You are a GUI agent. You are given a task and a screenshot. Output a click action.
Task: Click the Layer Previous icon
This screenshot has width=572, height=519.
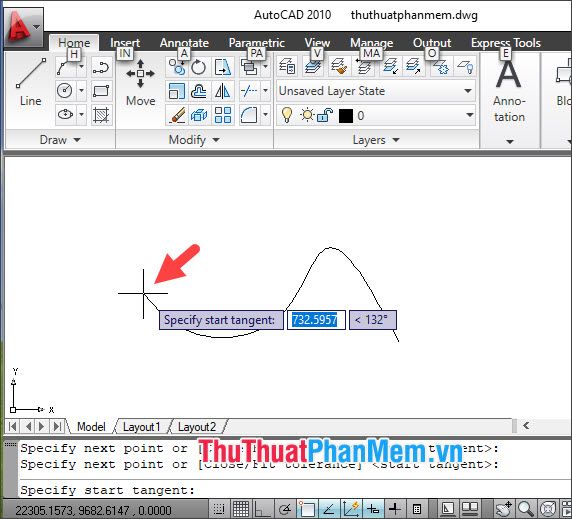coord(364,67)
